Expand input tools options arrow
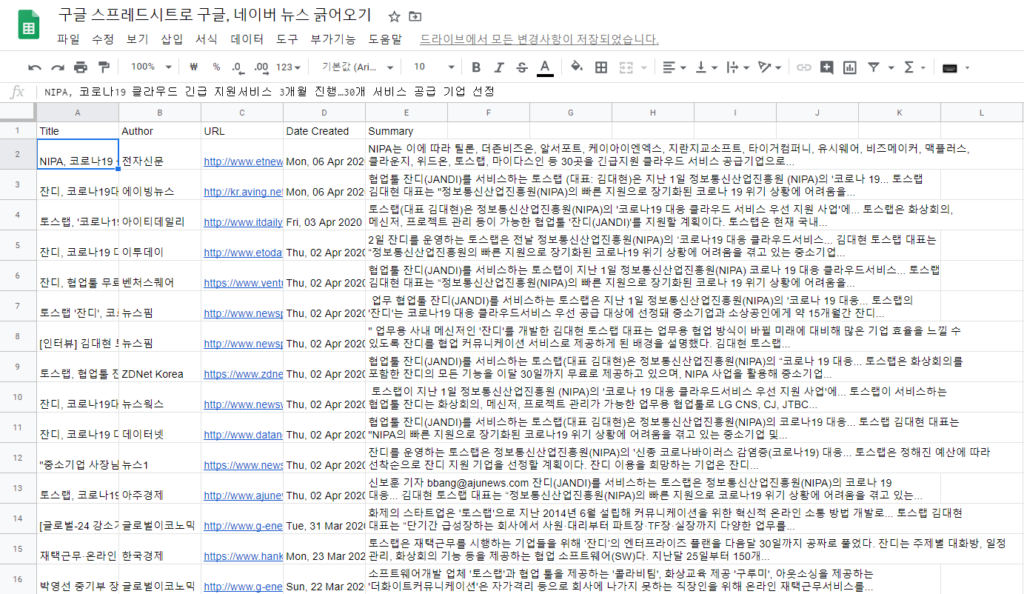Image resolution: width=1024 pixels, height=594 pixels. [967, 68]
